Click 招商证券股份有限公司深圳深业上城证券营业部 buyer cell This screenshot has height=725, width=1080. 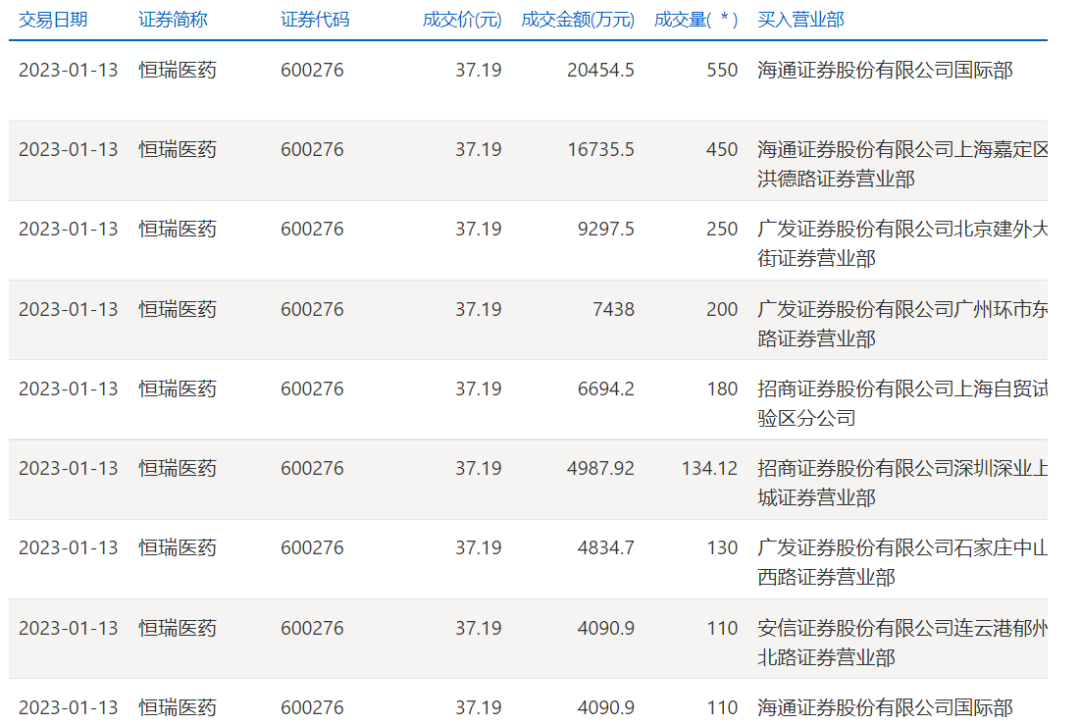click(903, 483)
